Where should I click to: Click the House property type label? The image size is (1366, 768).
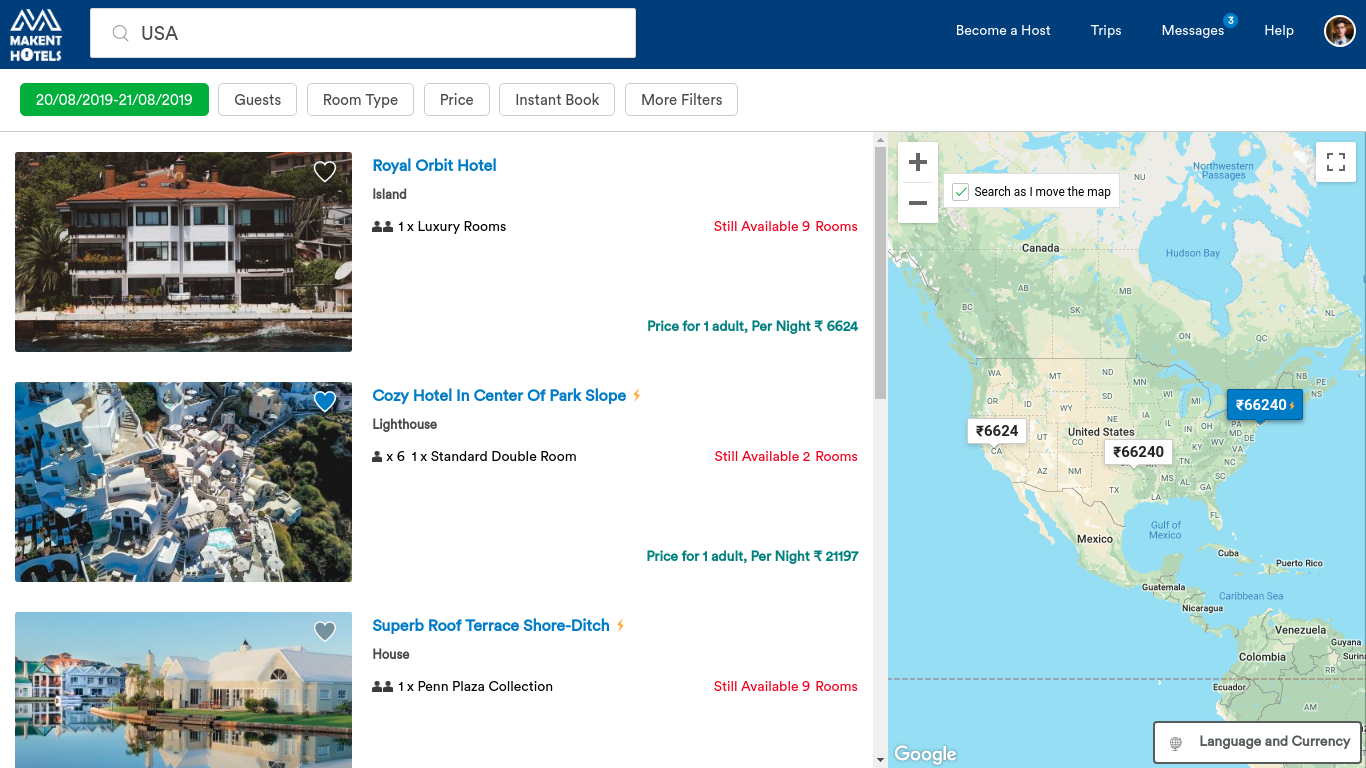click(x=391, y=655)
